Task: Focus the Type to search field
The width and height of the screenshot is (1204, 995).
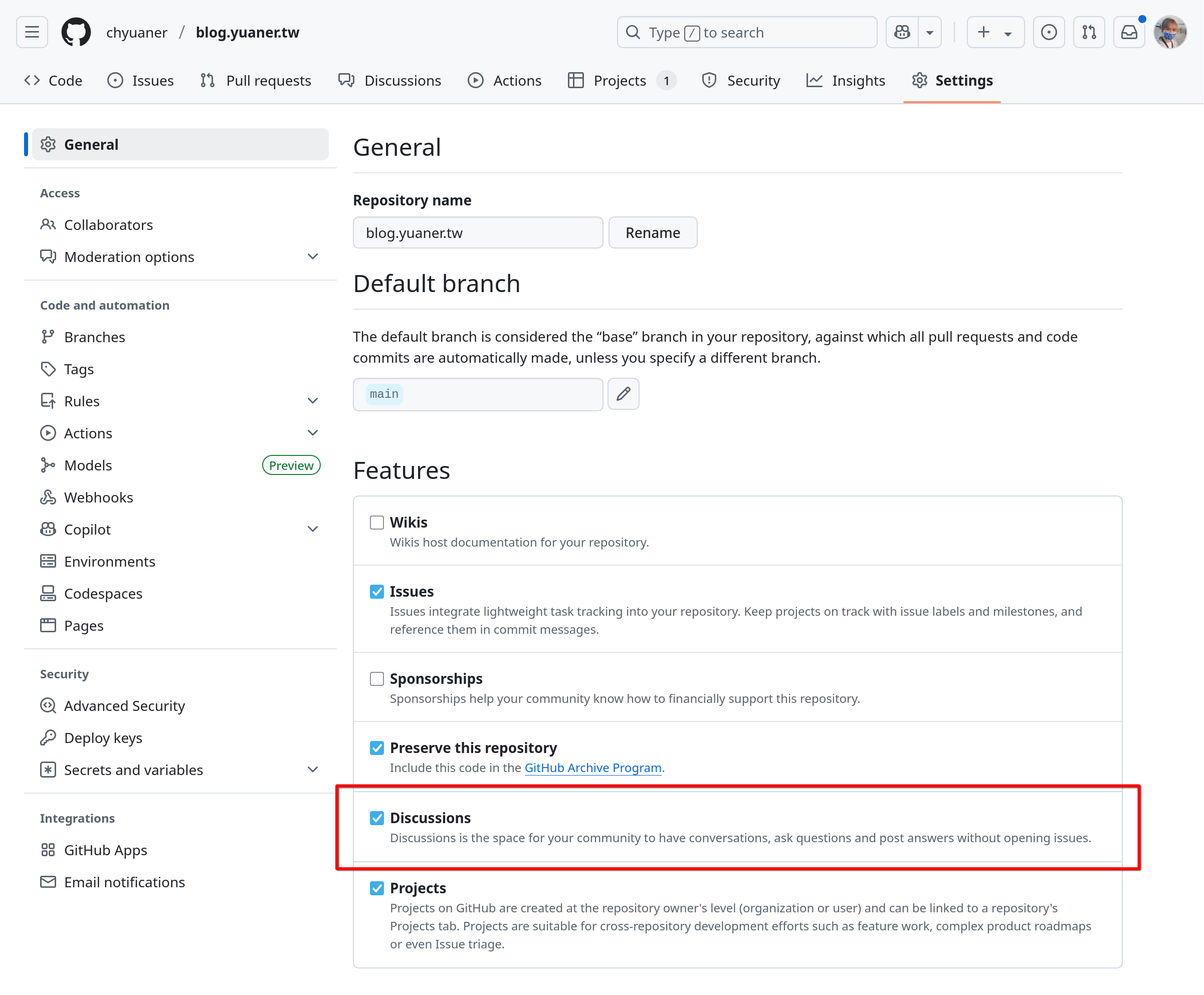Action: pos(746,32)
